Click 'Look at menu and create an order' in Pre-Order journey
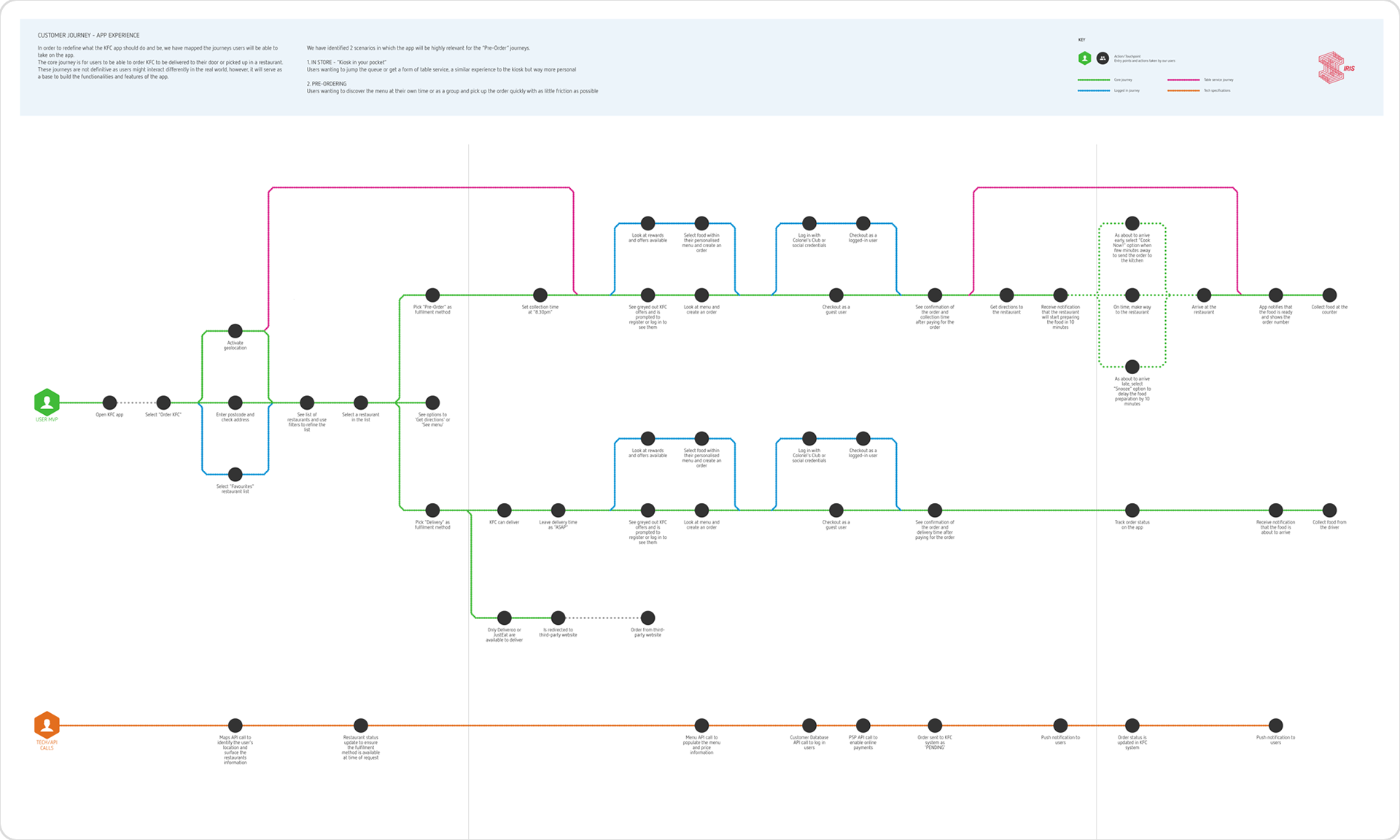 pyautogui.click(x=701, y=295)
